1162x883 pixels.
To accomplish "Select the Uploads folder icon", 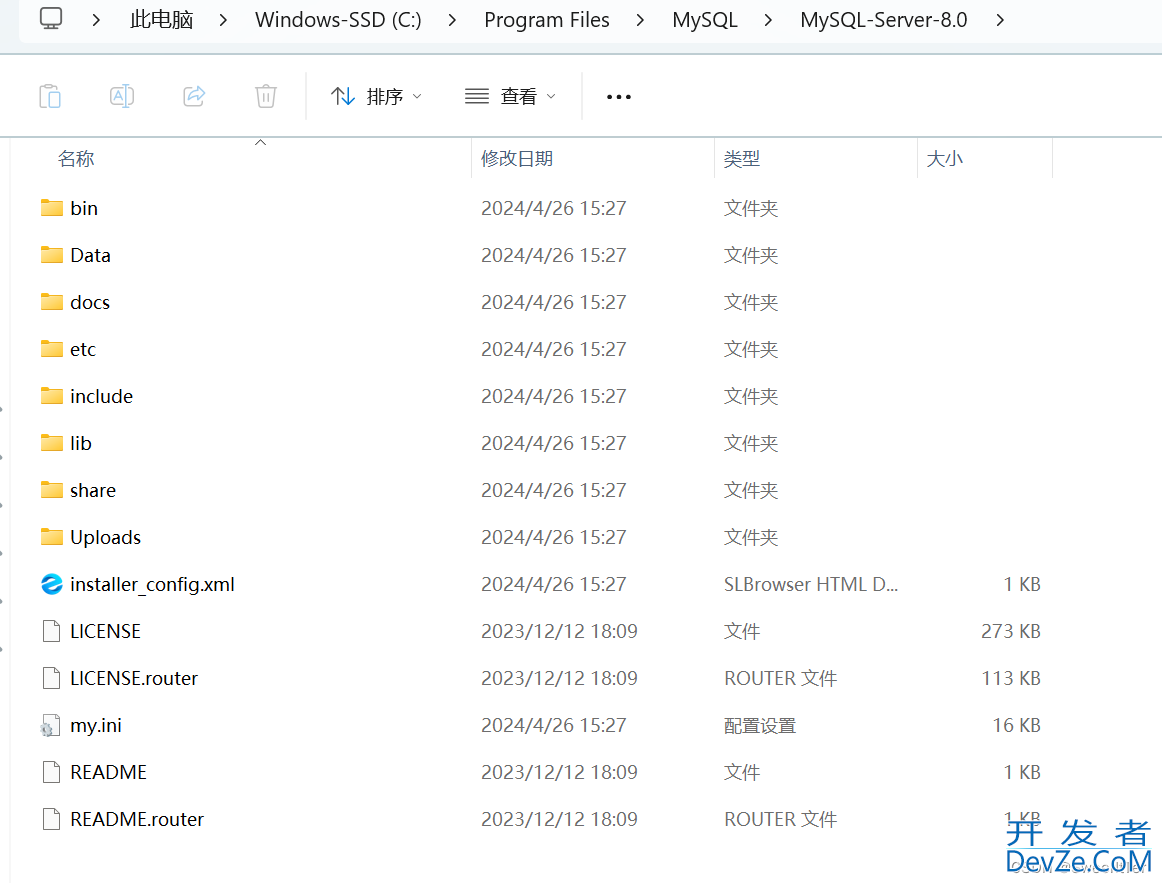I will pyautogui.click(x=51, y=537).
